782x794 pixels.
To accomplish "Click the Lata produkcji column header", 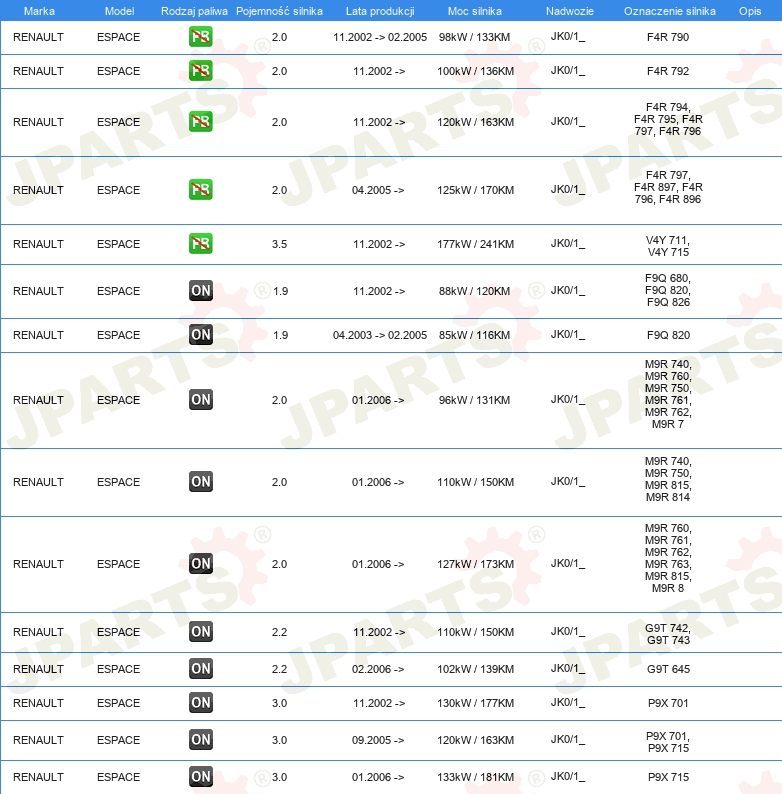I will pyautogui.click(x=378, y=10).
